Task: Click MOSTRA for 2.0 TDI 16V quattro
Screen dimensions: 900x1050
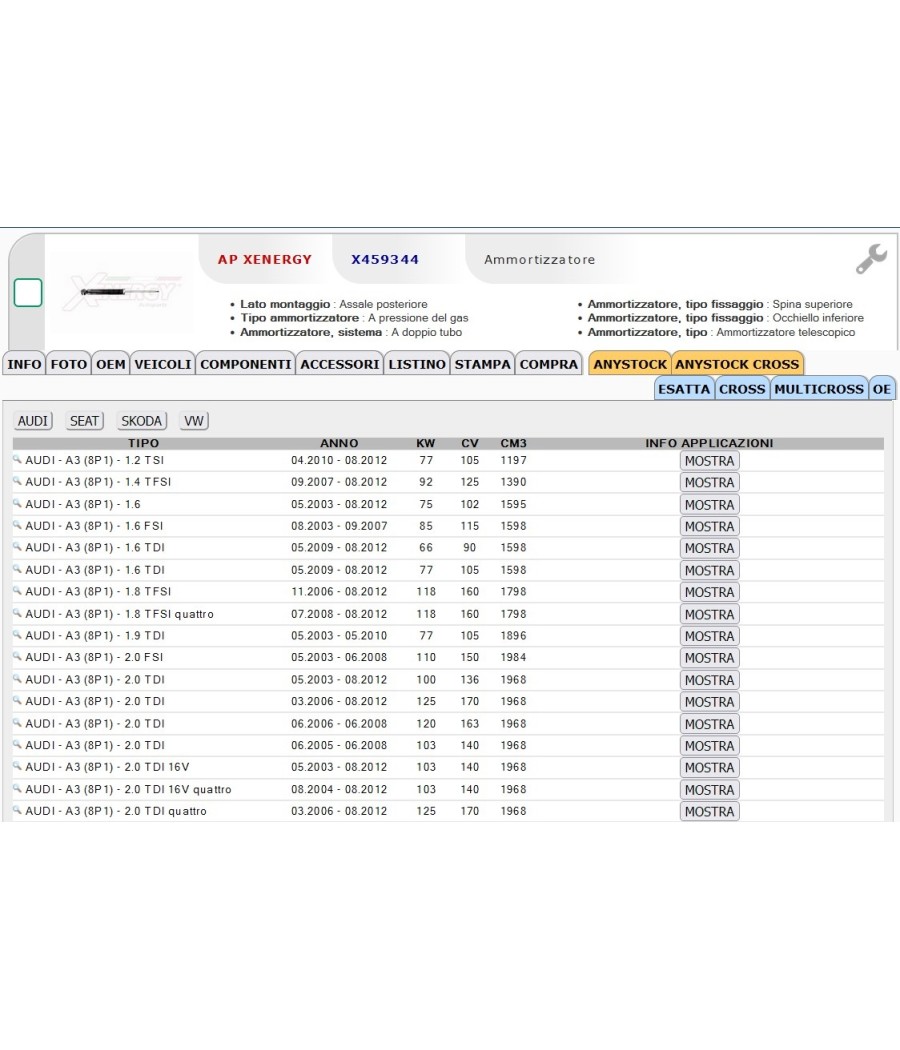Action: (x=709, y=790)
